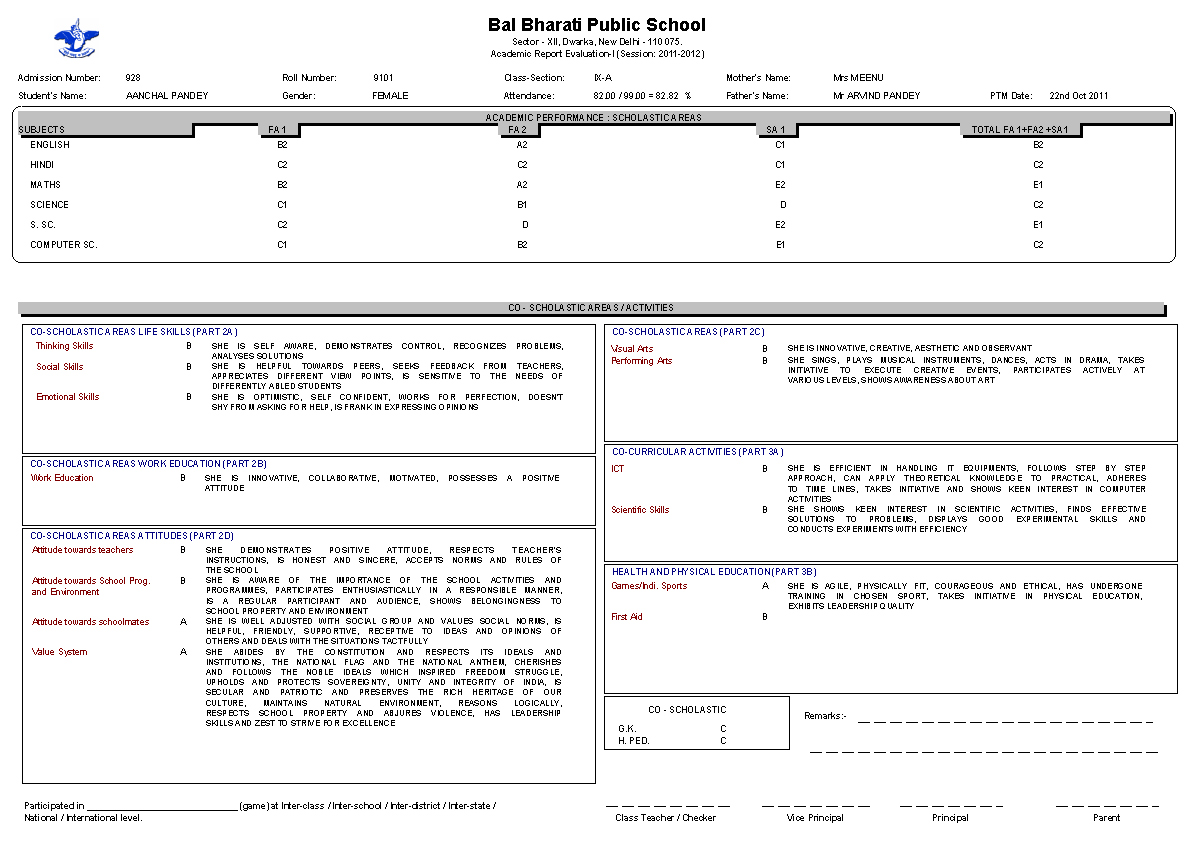Select the FA 1 column header

(x=277, y=130)
